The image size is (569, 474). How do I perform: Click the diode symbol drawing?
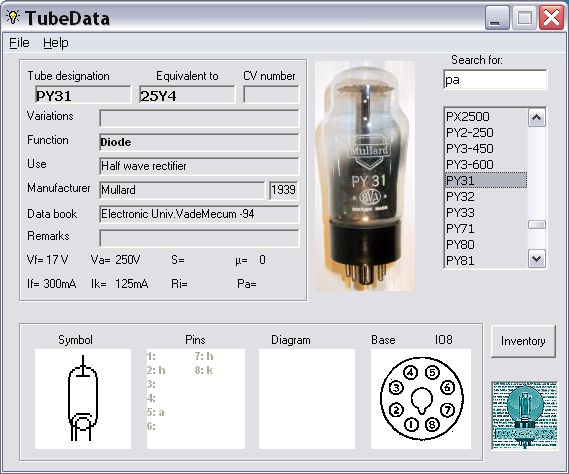pos(83,399)
